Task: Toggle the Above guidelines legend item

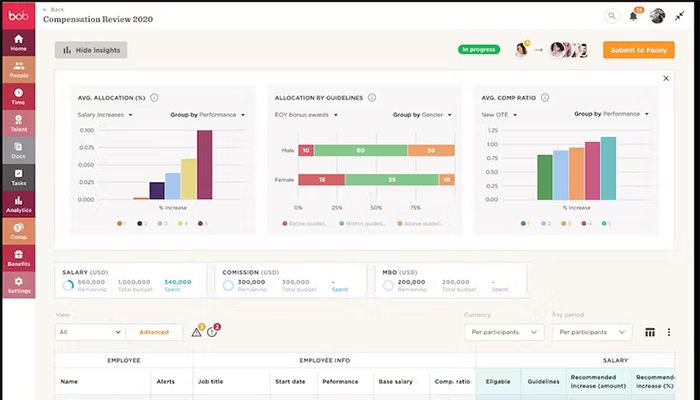Action: 420,223
